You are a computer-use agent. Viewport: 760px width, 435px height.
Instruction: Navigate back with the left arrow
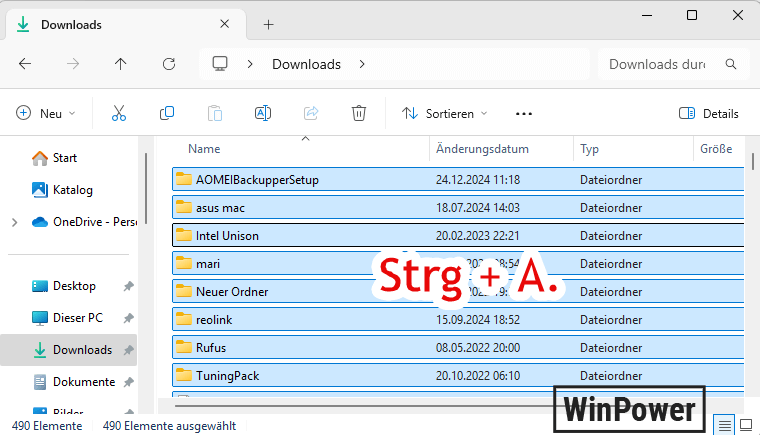[x=25, y=64]
